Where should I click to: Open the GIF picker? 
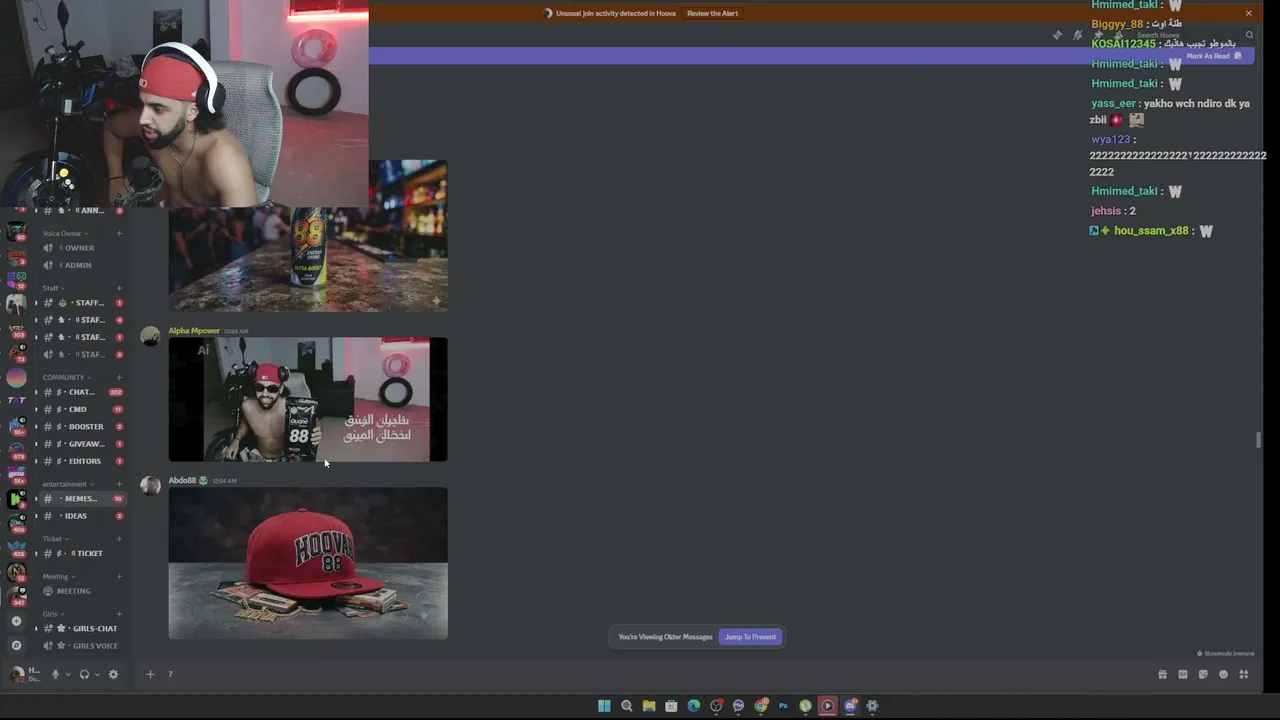click(x=1183, y=674)
